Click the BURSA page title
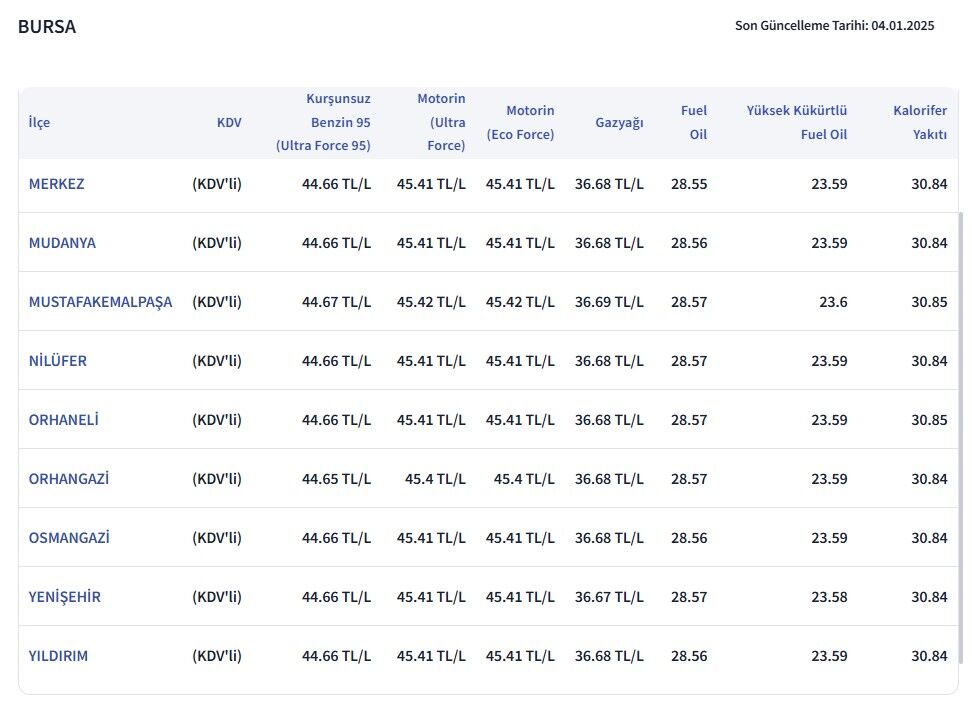Image resolution: width=972 pixels, height=713 pixels. coord(45,27)
